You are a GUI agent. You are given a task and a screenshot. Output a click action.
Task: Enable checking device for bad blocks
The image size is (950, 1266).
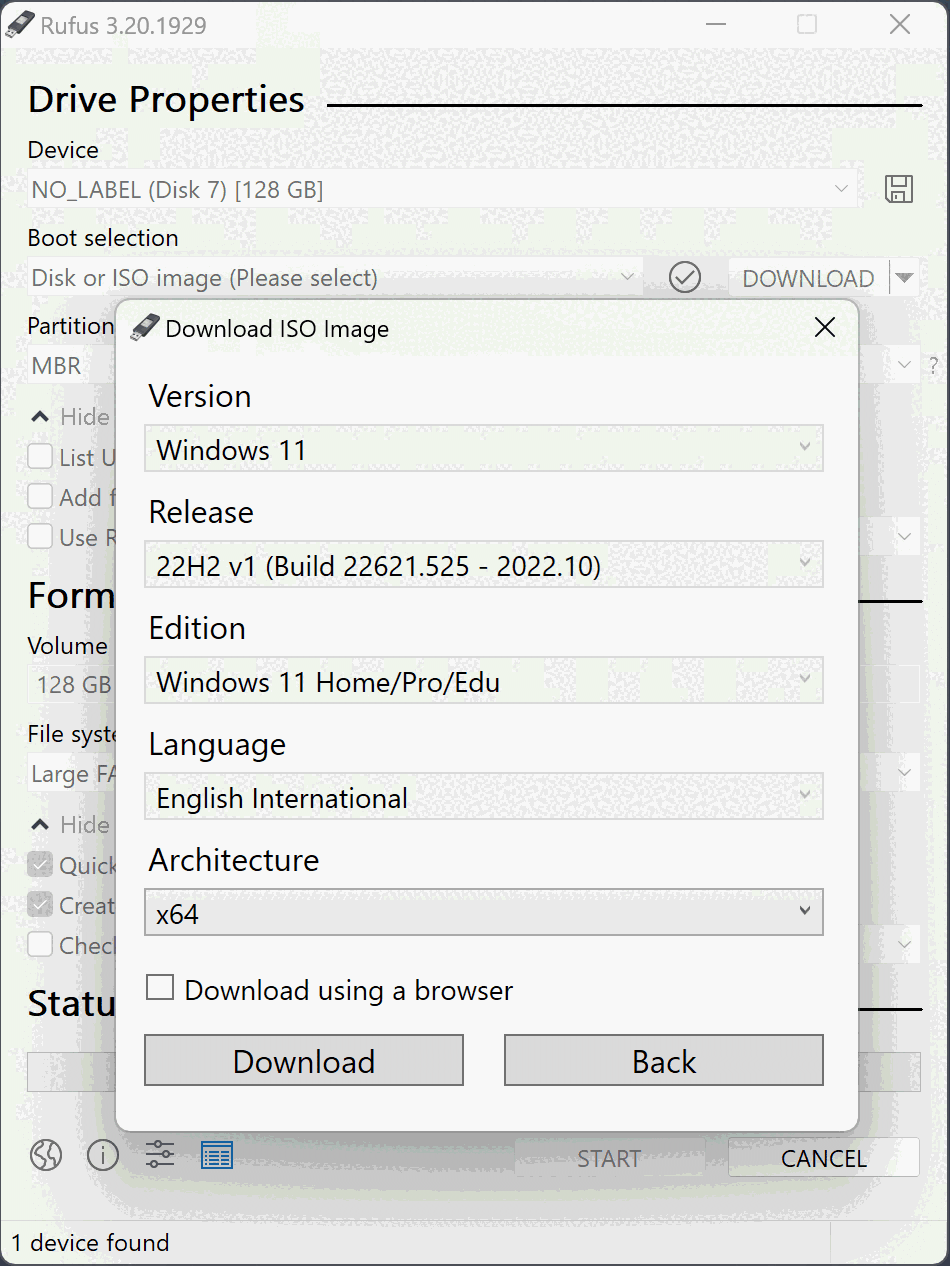(x=40, y=944)
